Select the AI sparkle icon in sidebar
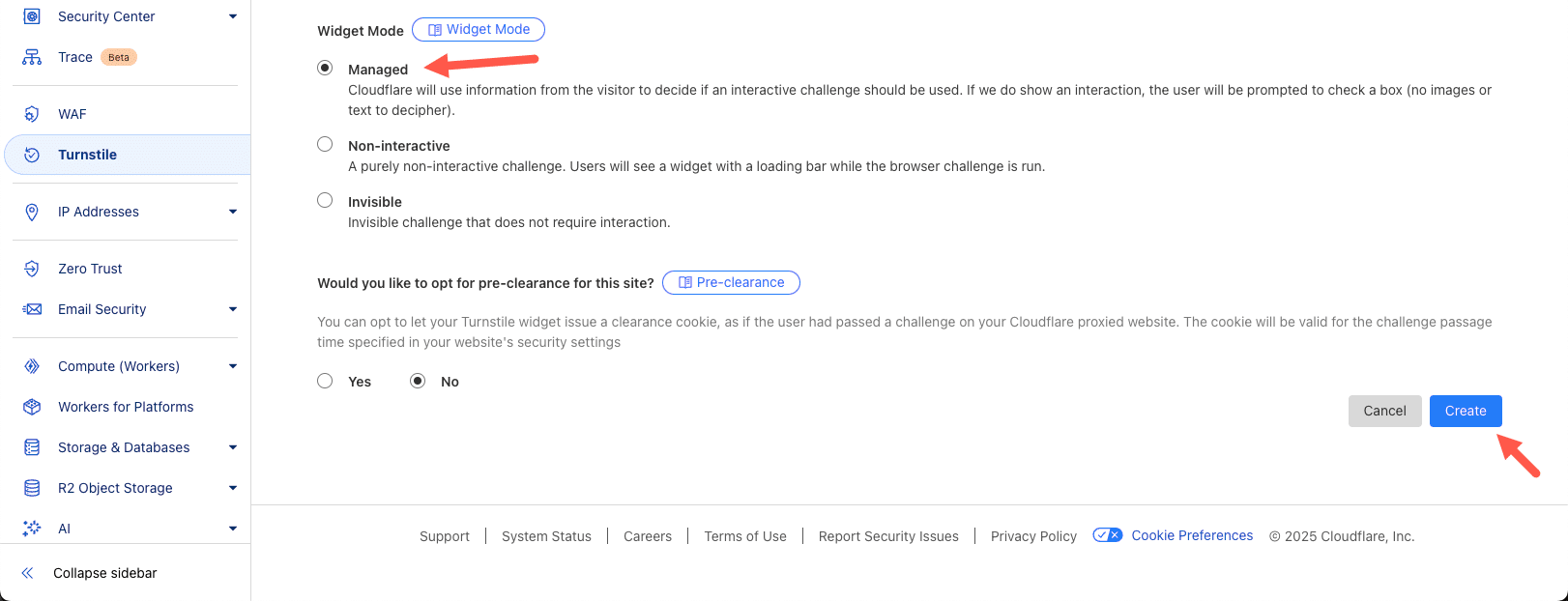 click(32, 528)
